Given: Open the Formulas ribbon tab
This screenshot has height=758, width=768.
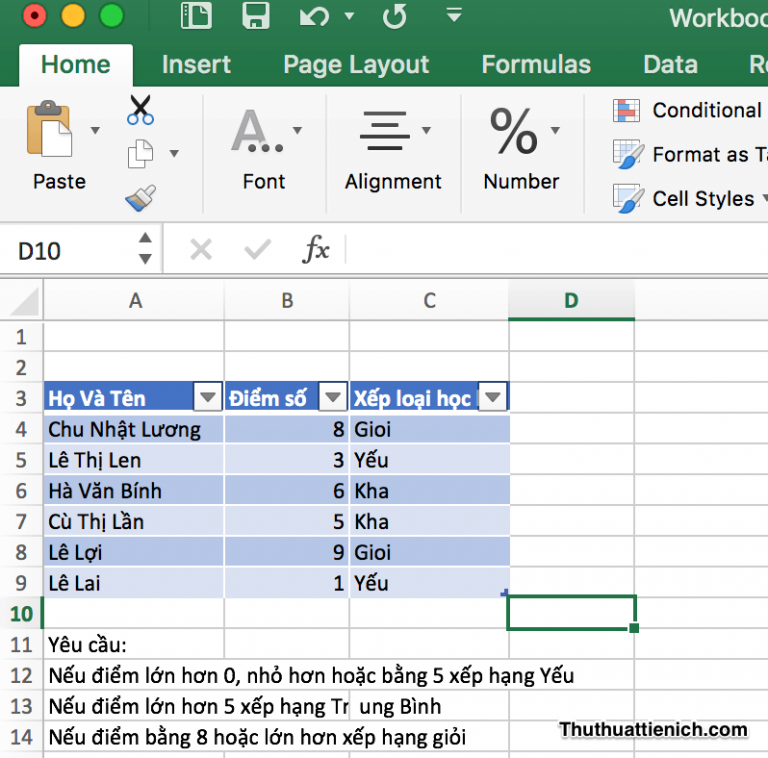Looking at the screenshot, I should coord(536,65).
